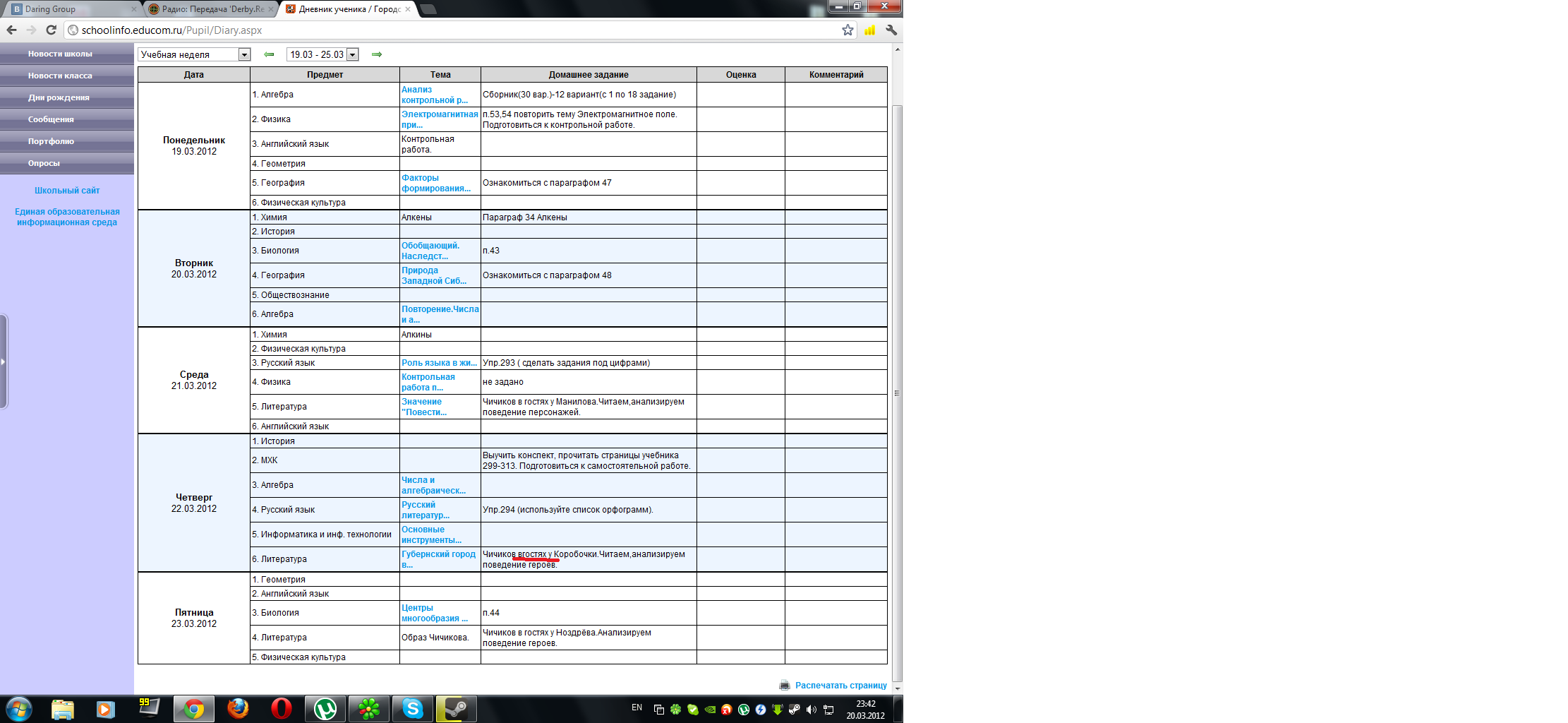
Task: Open Портфолио in sidebar
Action: coord(67,141)
